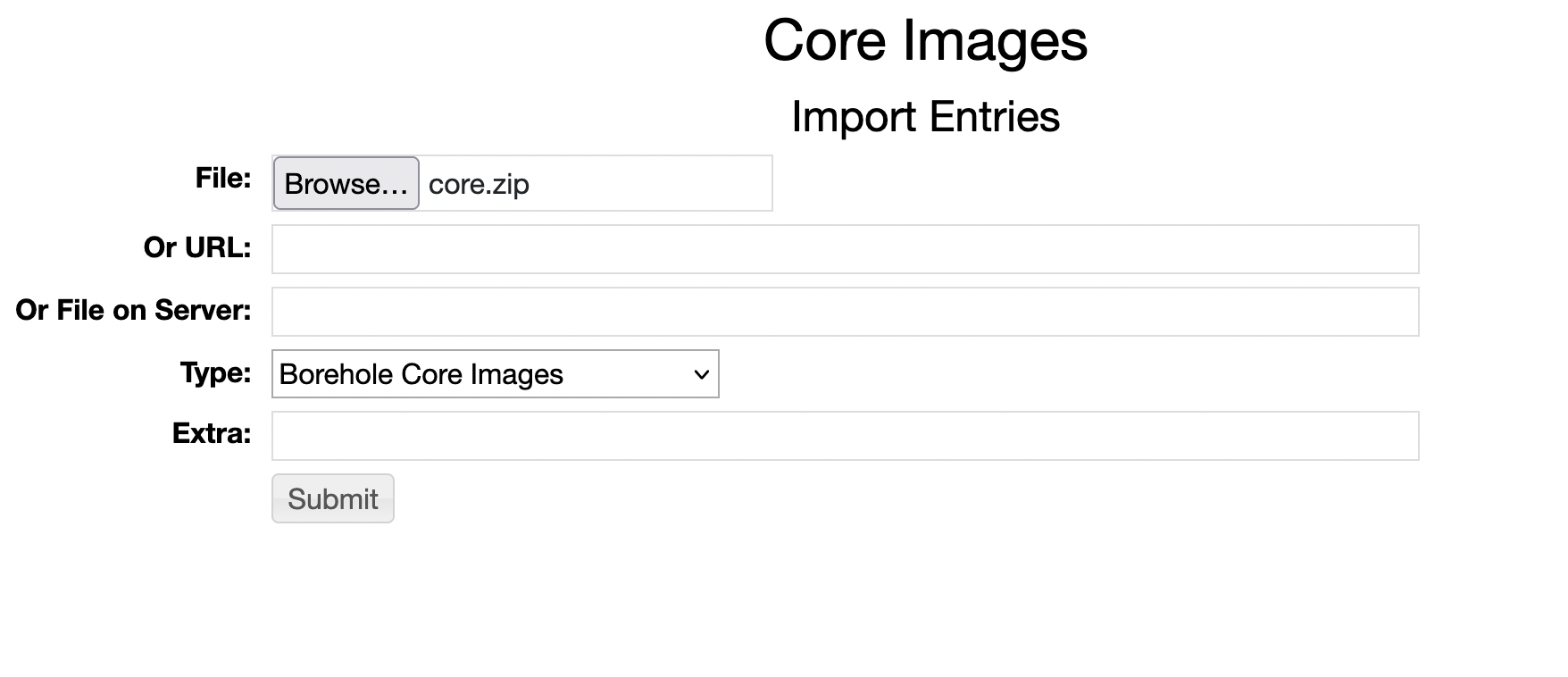Click the chevron arrow on Type select
Image resolution: width=1568 pixels, height=677 pixels.
(702, 375)
